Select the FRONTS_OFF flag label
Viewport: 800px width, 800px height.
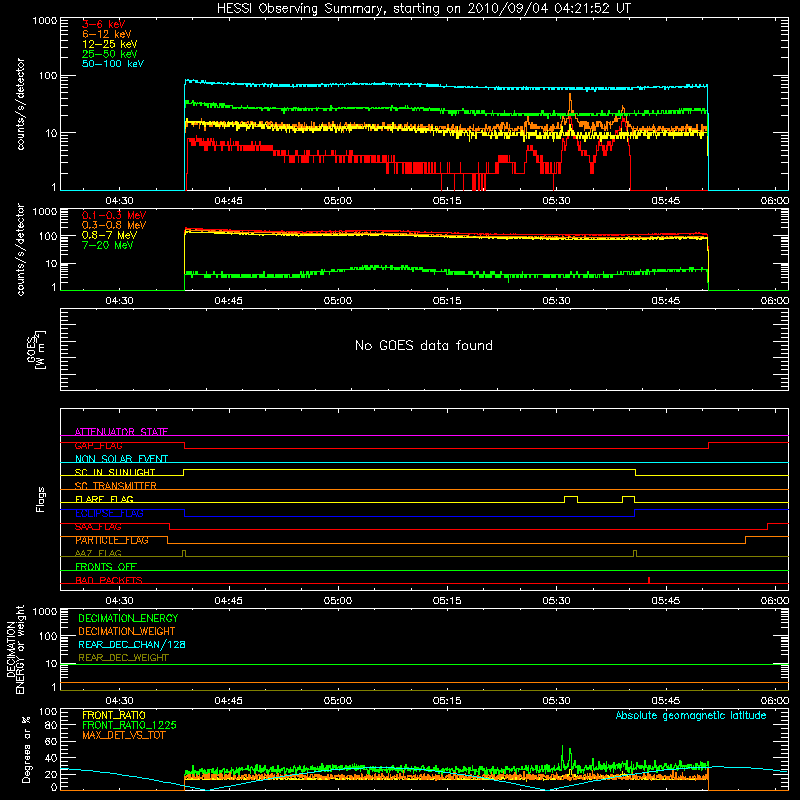pos(106,567)
